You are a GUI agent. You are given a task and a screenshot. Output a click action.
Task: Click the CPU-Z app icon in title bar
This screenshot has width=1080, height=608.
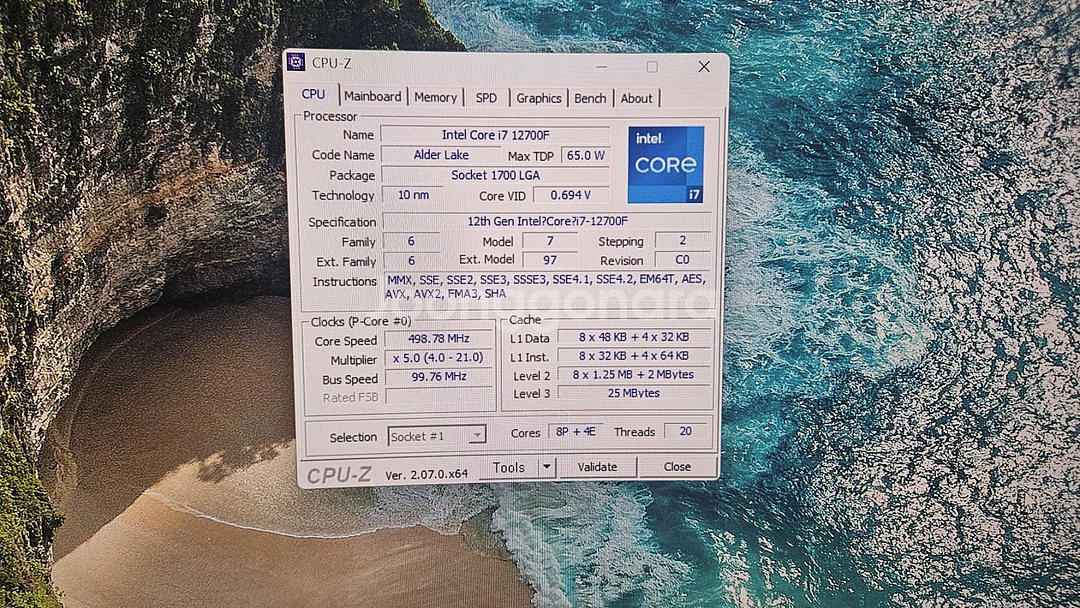pos(295,62)
